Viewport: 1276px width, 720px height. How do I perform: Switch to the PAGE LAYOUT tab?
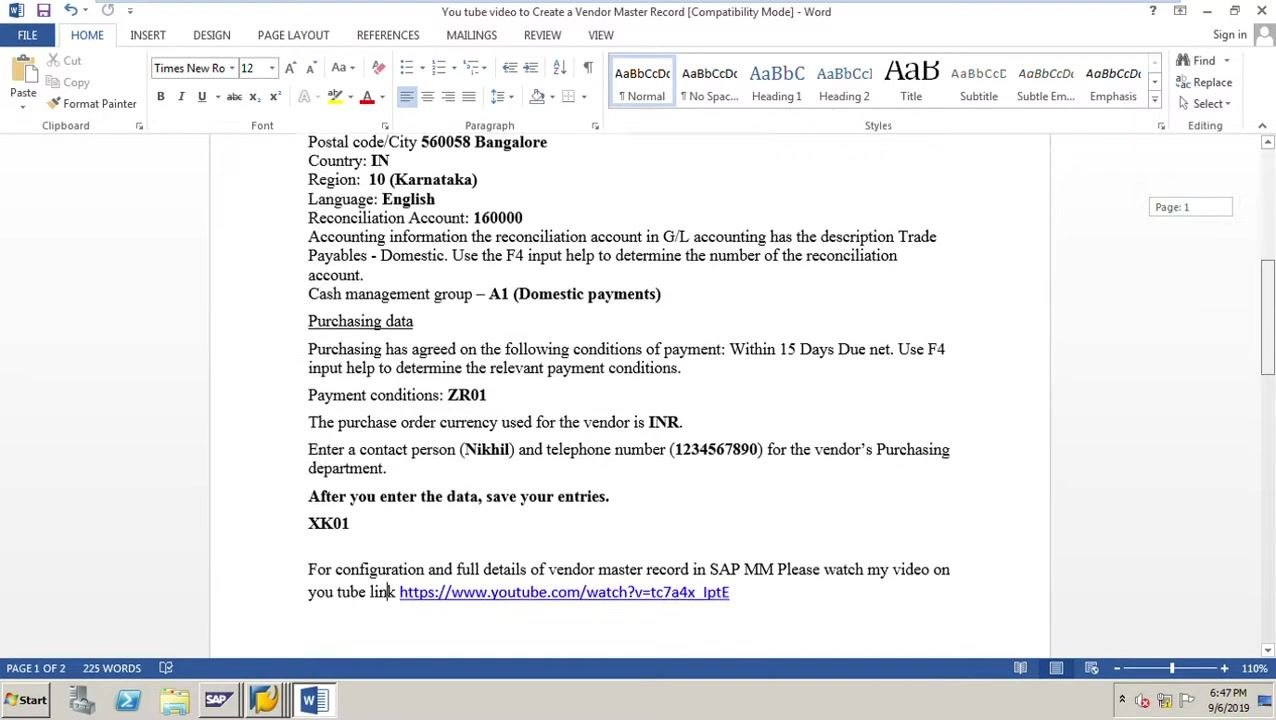(x=293, y=35)
